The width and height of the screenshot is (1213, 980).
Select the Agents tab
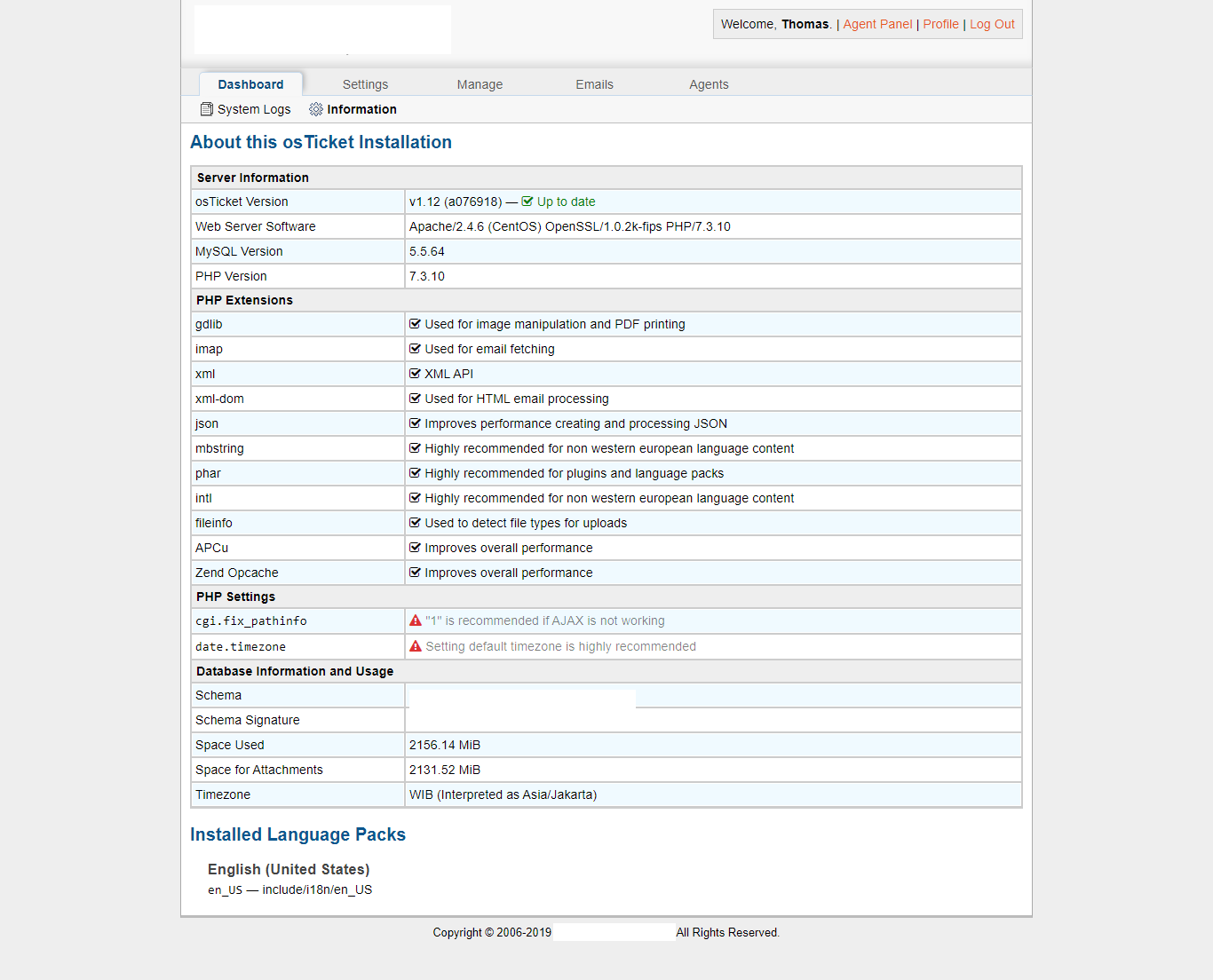[709, 84]
